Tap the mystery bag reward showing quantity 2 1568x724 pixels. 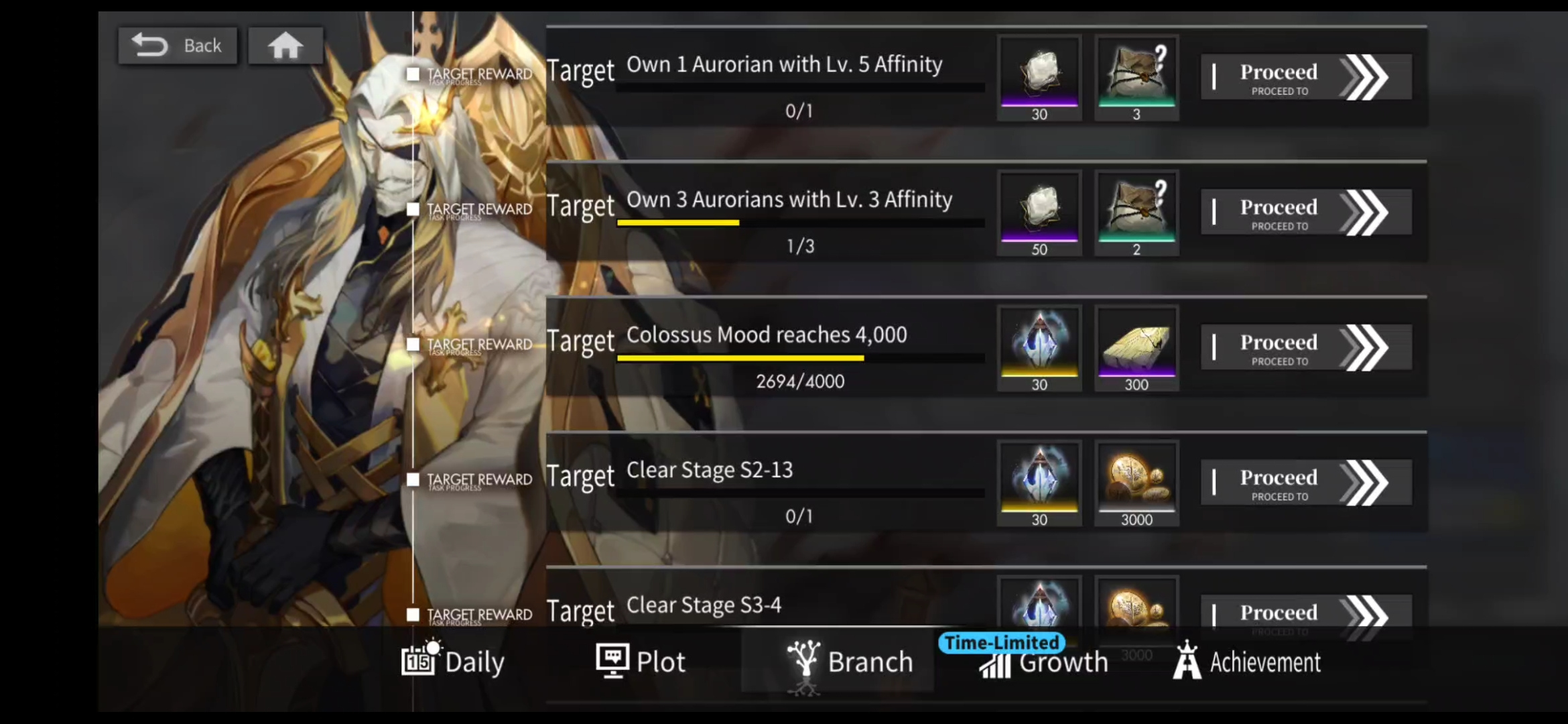pyautogui.click(x=1136, y=213)
